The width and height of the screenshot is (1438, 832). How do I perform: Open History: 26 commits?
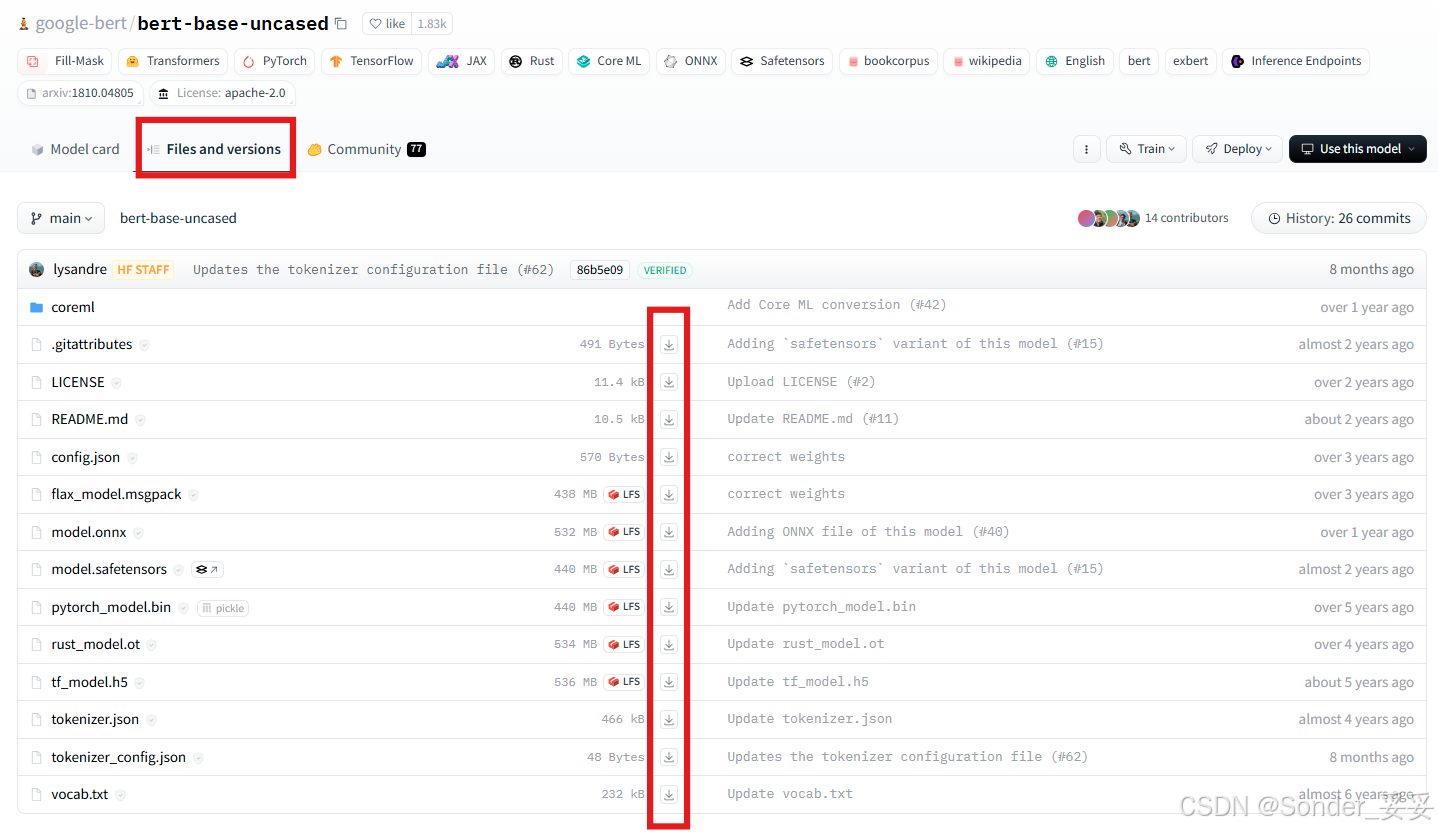[1339, 218]
